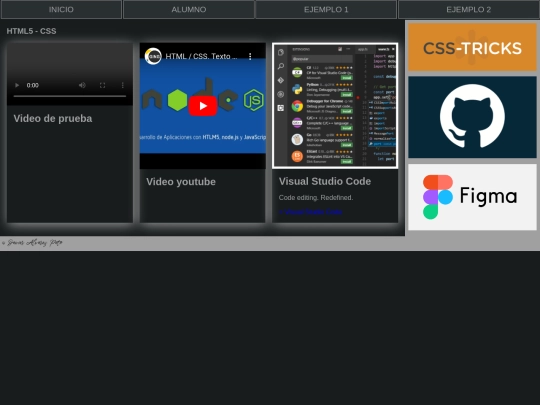Click the 'Code editing. Redefined.' text
Image resolution: width=540 pixels, height=405 pixels.
coord(316,198)
